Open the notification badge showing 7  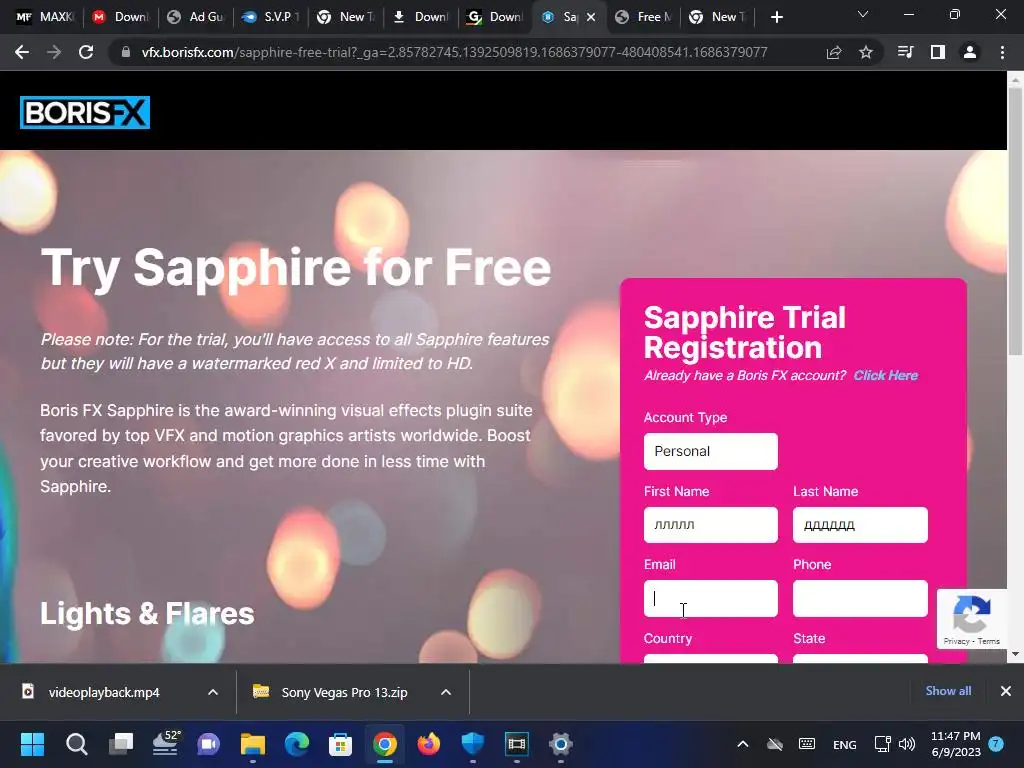996,744
